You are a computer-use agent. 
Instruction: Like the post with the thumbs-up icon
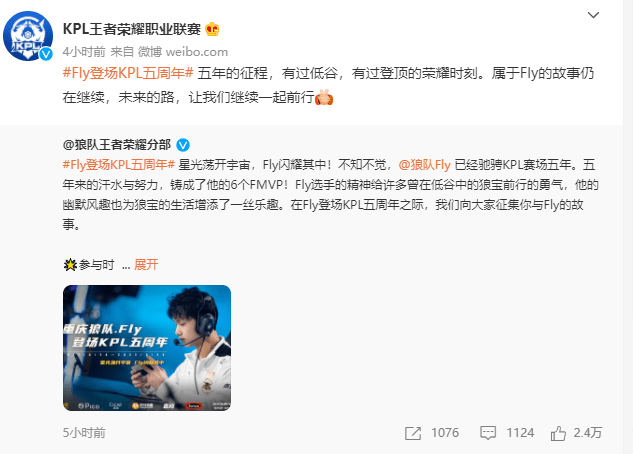point(558,433)
